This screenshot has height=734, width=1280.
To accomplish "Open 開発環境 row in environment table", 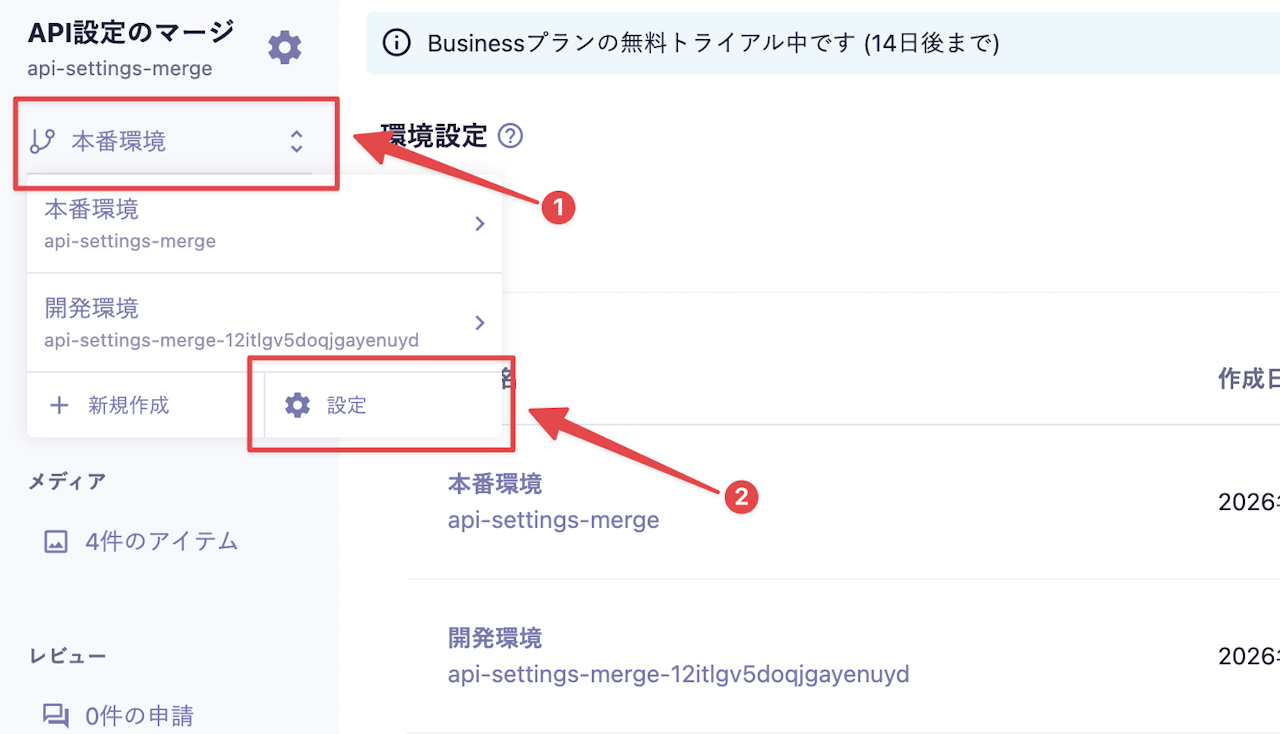I will 844,656.
